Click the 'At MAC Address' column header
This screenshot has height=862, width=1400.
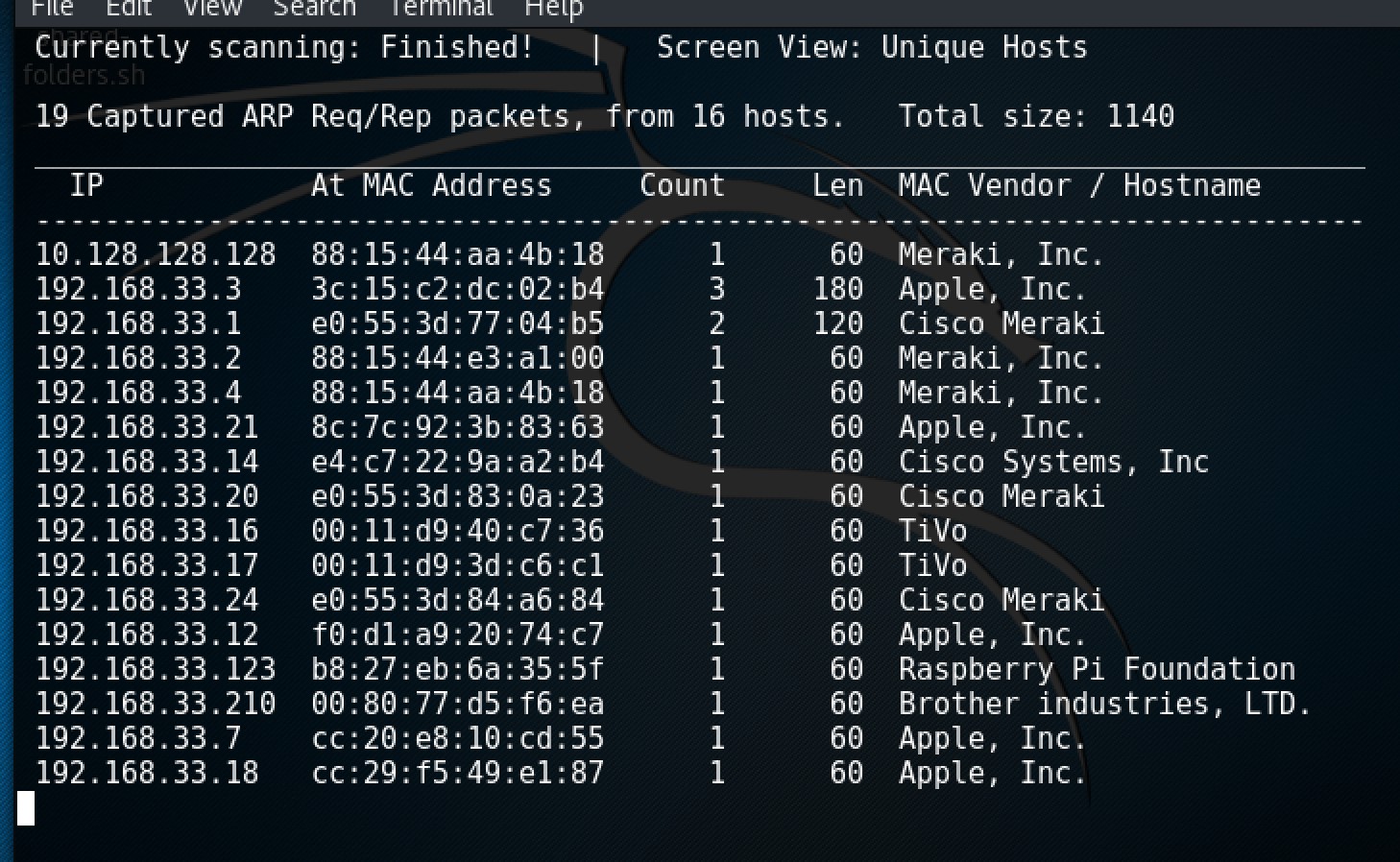[432, 185]
